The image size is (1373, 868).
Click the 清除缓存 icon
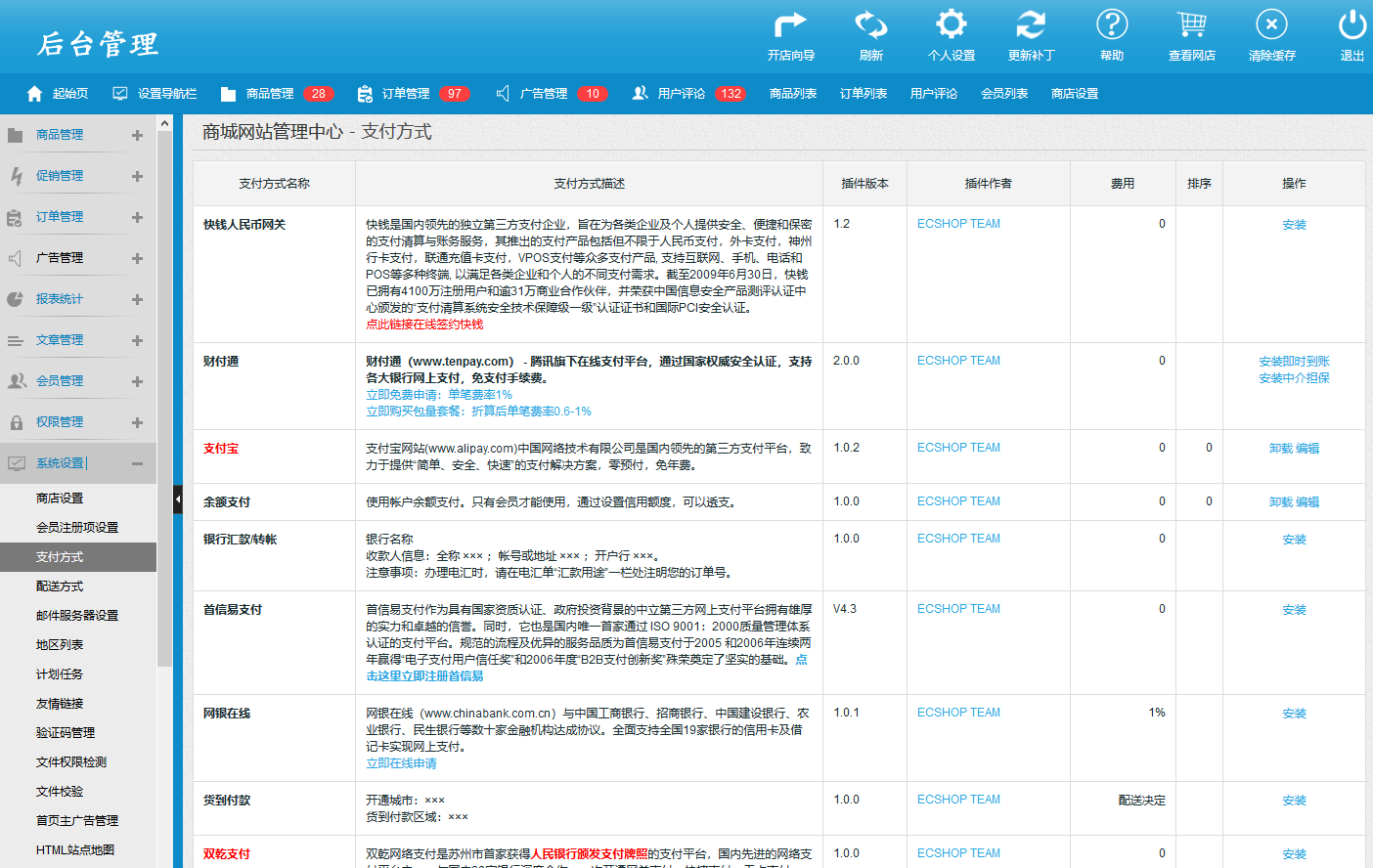pyautogui.click(x=1271, y=24)
